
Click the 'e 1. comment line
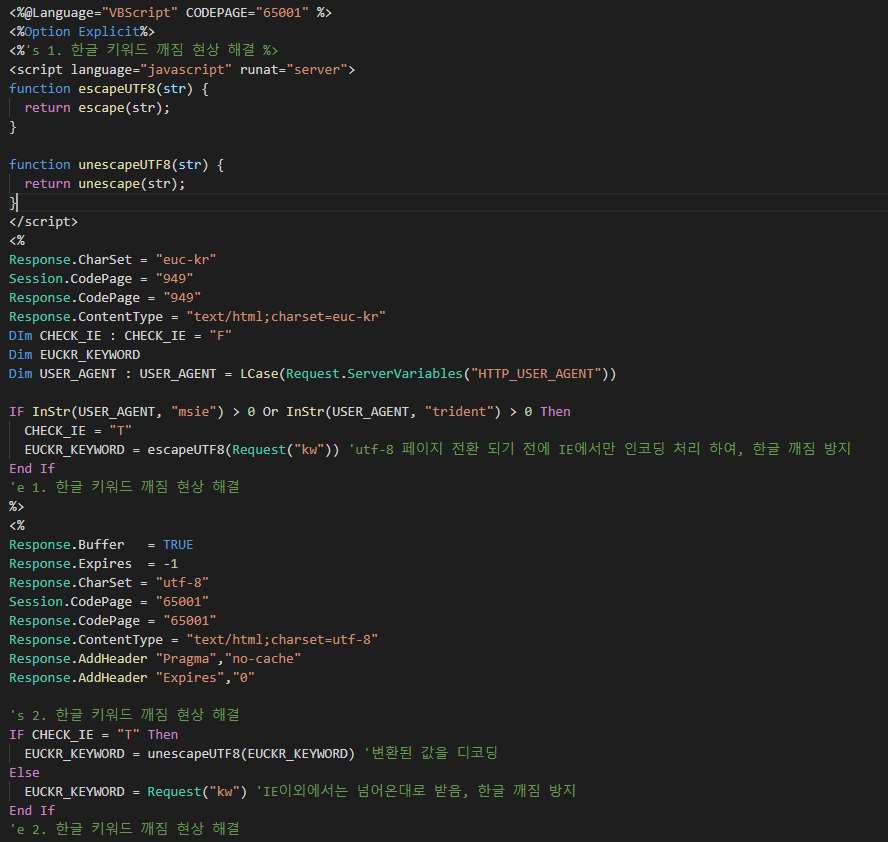pyautogui.click(x=124, y=487)
